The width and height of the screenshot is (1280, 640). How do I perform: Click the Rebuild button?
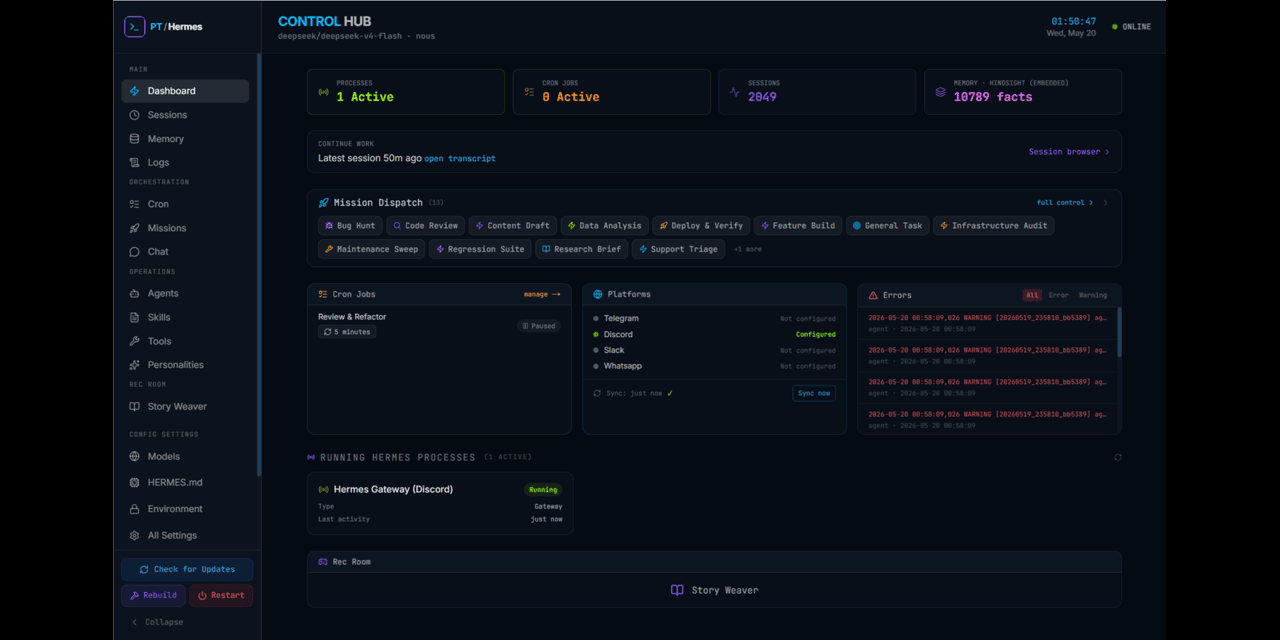pos(153,595)
